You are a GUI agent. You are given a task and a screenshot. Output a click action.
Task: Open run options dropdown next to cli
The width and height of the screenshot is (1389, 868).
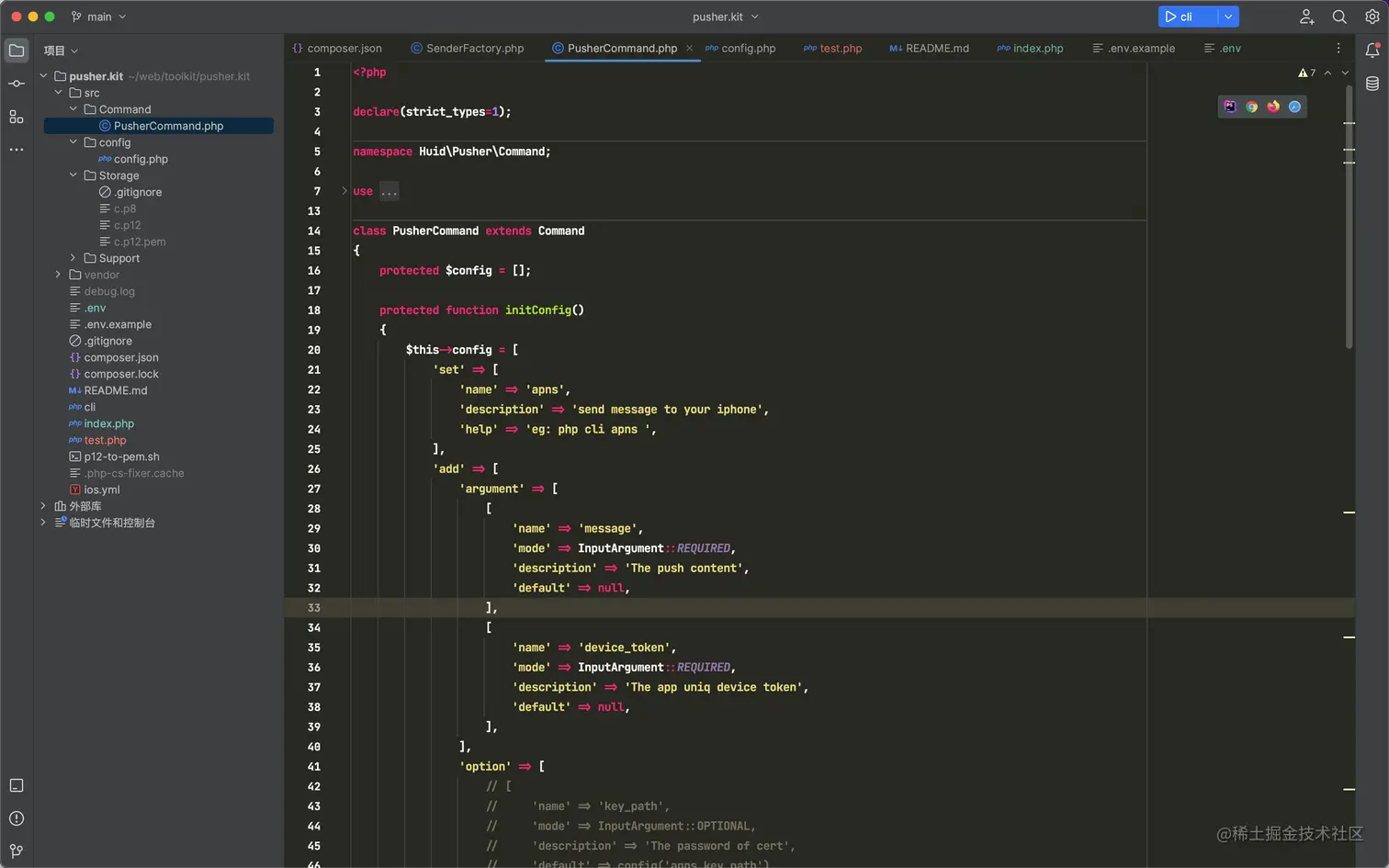(x=1228, y=17)
